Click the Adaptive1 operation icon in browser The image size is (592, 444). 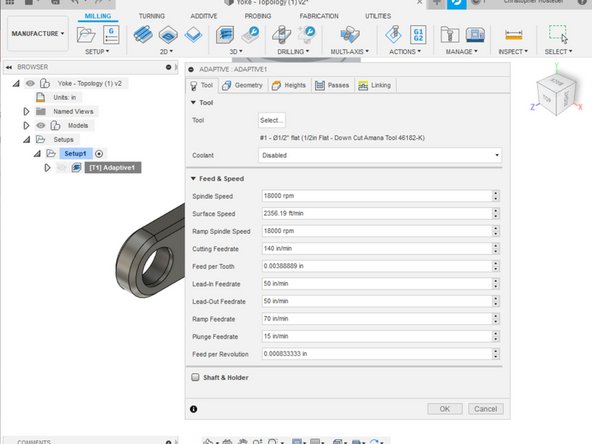coord(76,168)
